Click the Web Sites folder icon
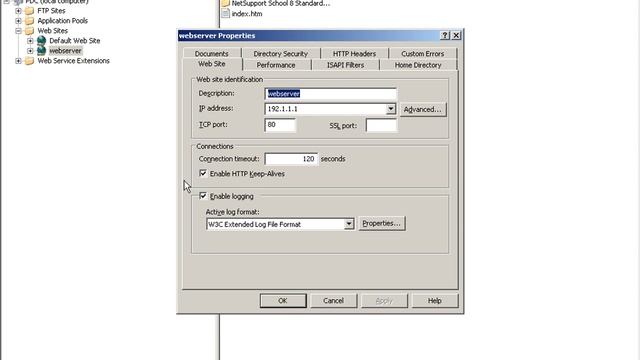Image resolution: width=640 pixels, height=360 pixels. point(29,31)
